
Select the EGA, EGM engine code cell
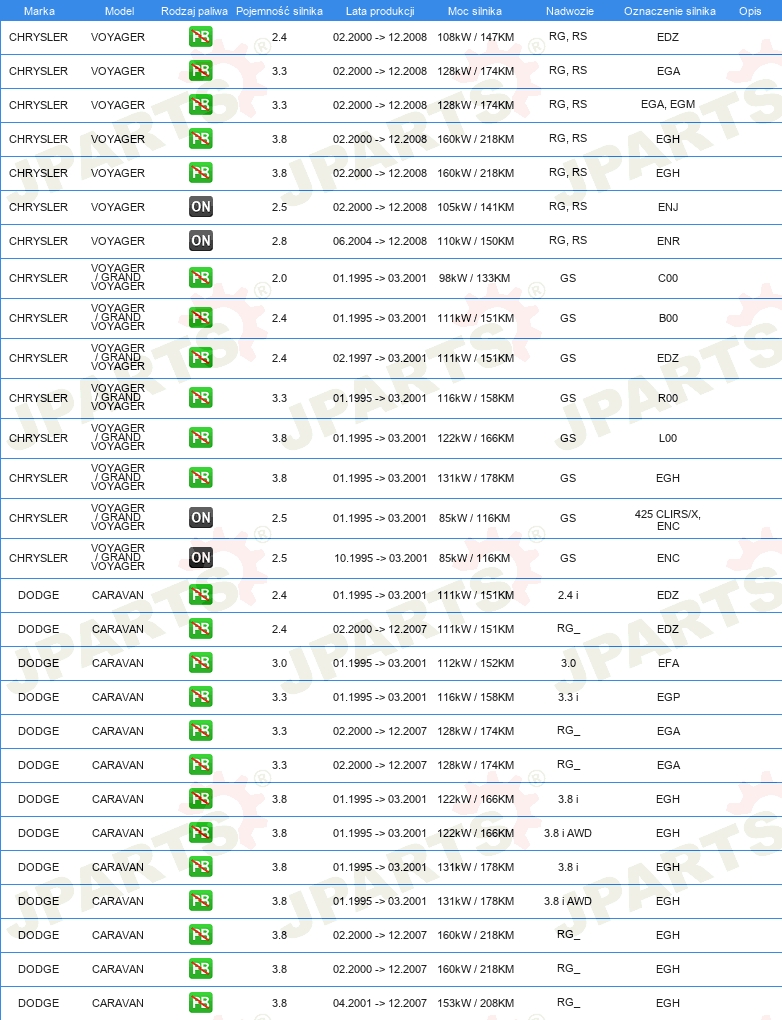[x=668, y=104]
